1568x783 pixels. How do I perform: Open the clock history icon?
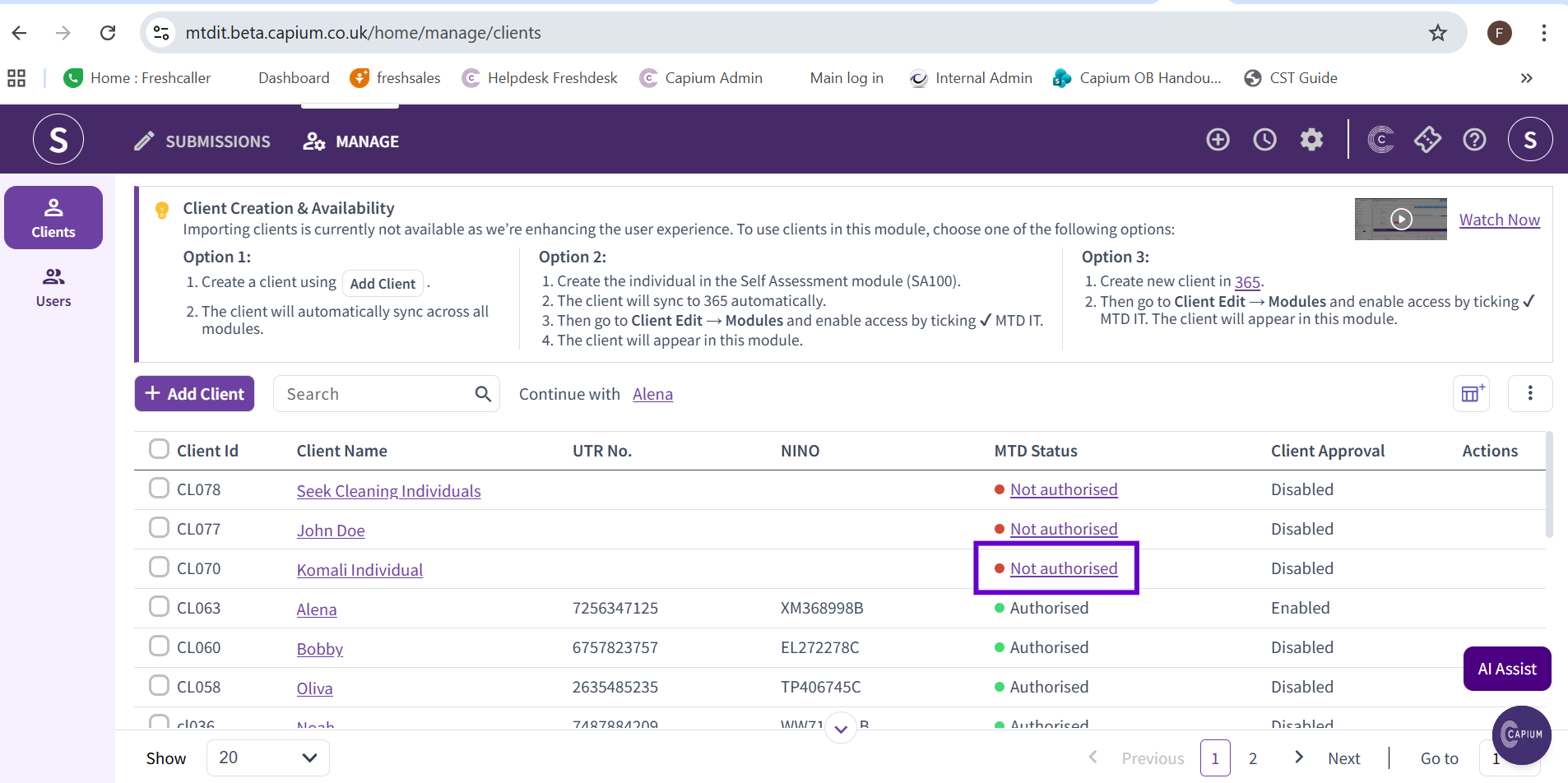pyautogui.click(x=1264, y=140)
